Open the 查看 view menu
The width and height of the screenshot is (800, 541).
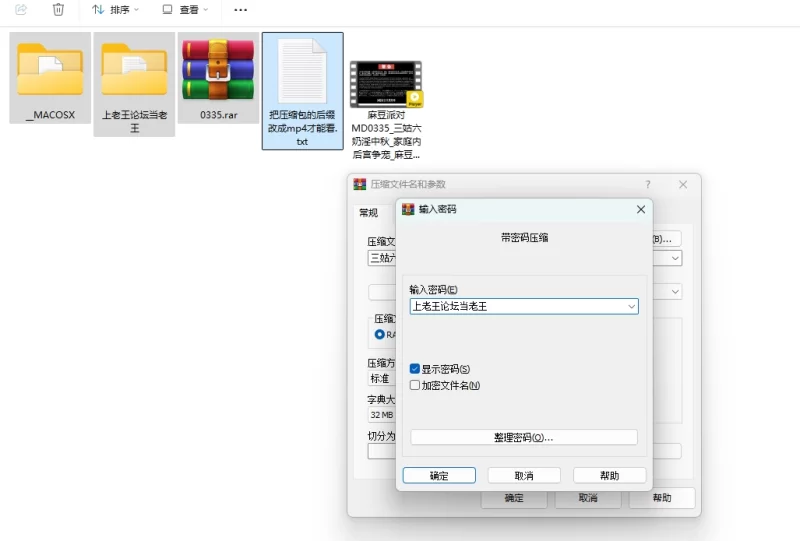[185, 10]
